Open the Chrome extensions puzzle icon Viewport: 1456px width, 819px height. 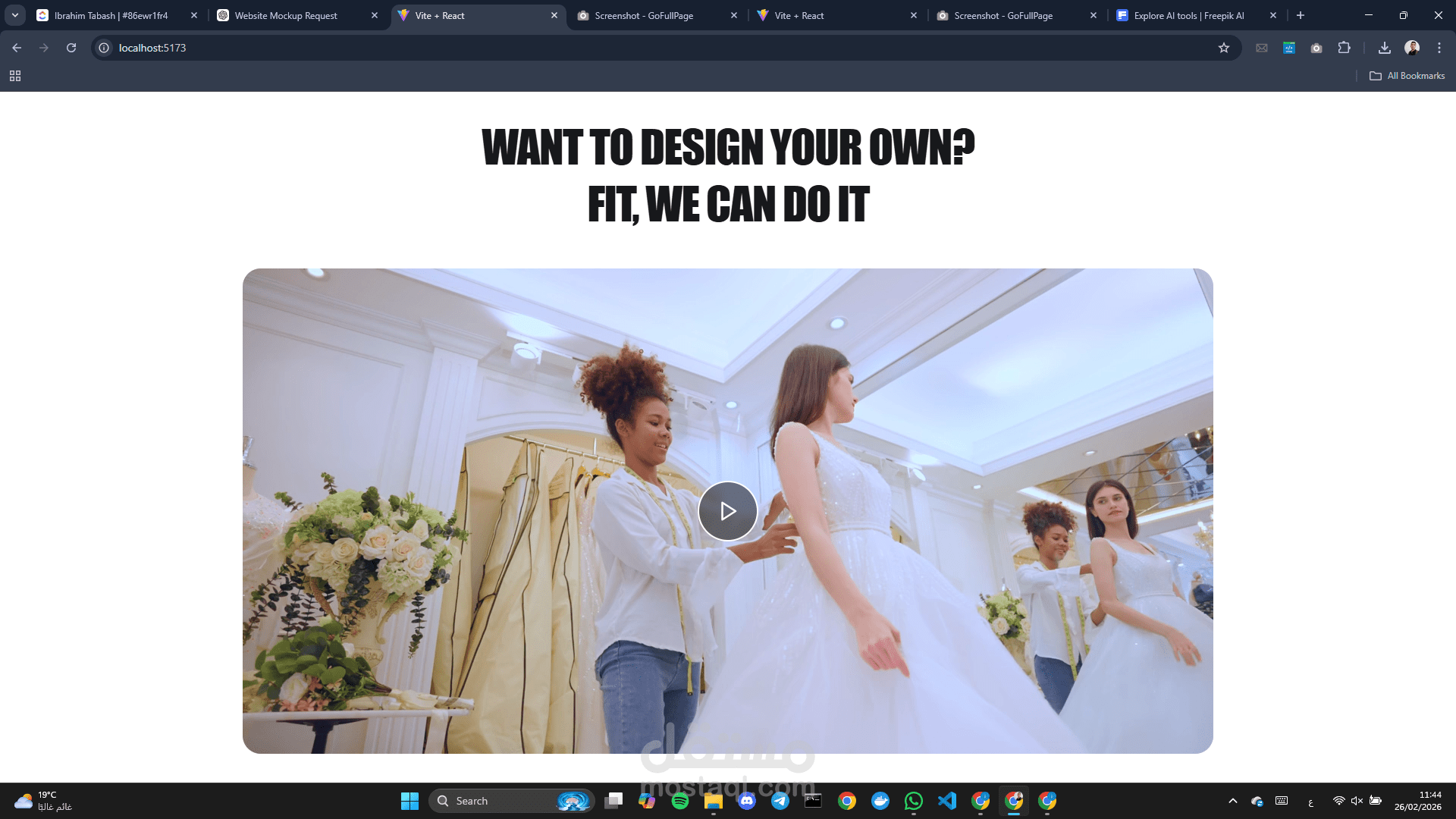[x=1344, y=48]
